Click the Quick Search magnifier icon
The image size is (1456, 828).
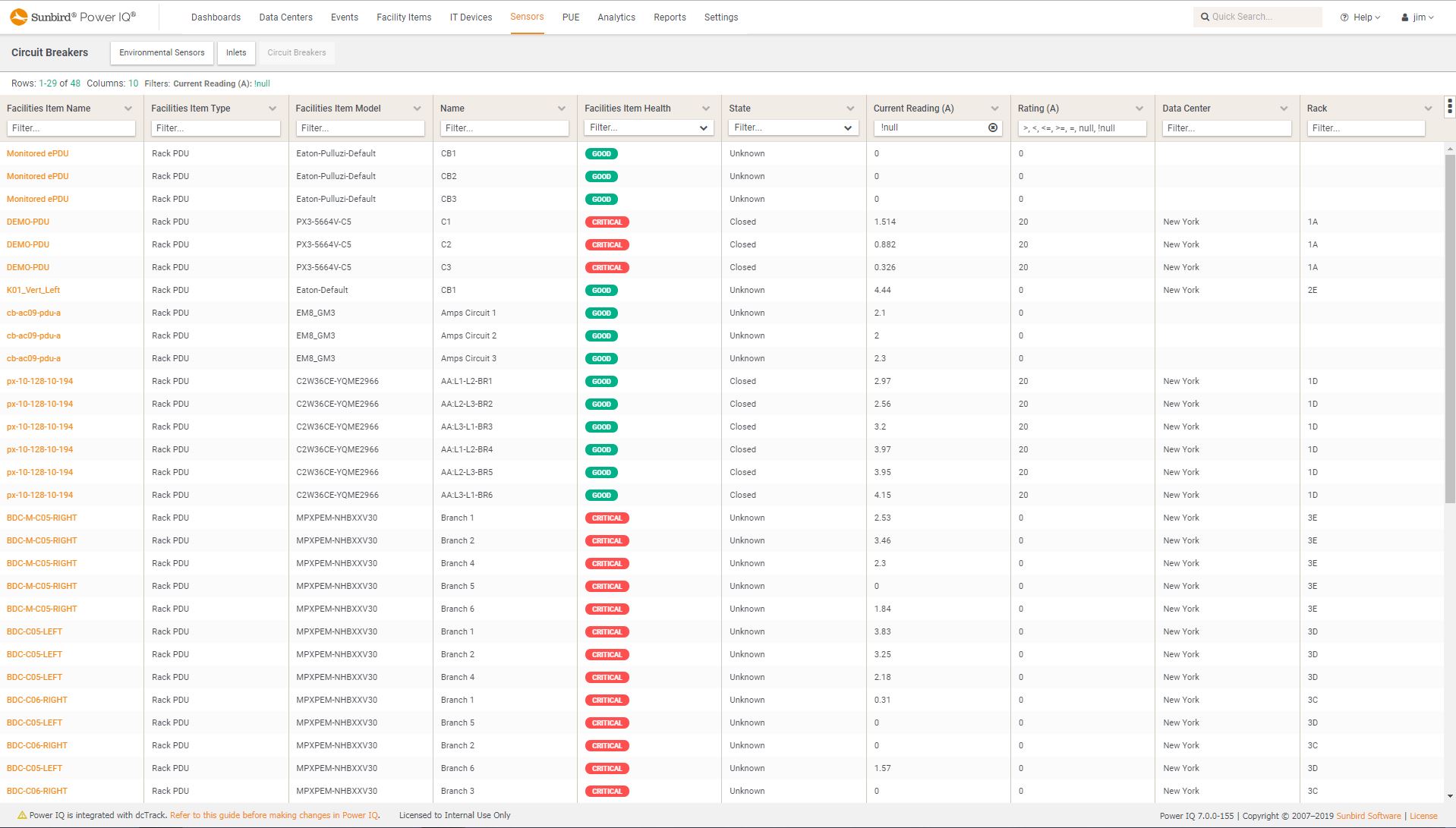1205,16
